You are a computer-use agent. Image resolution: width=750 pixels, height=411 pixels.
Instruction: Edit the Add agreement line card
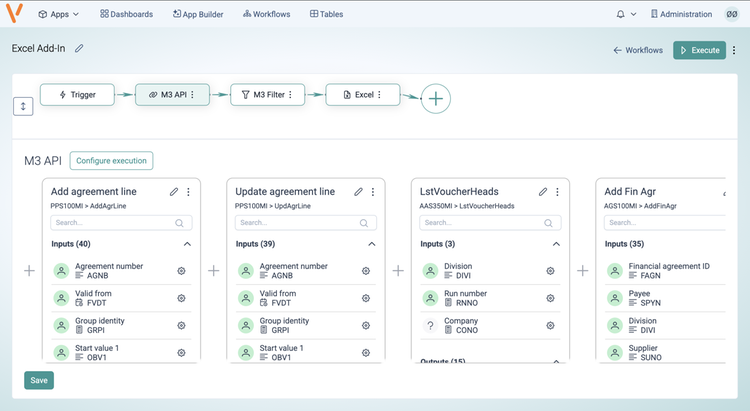click(174, 192)
